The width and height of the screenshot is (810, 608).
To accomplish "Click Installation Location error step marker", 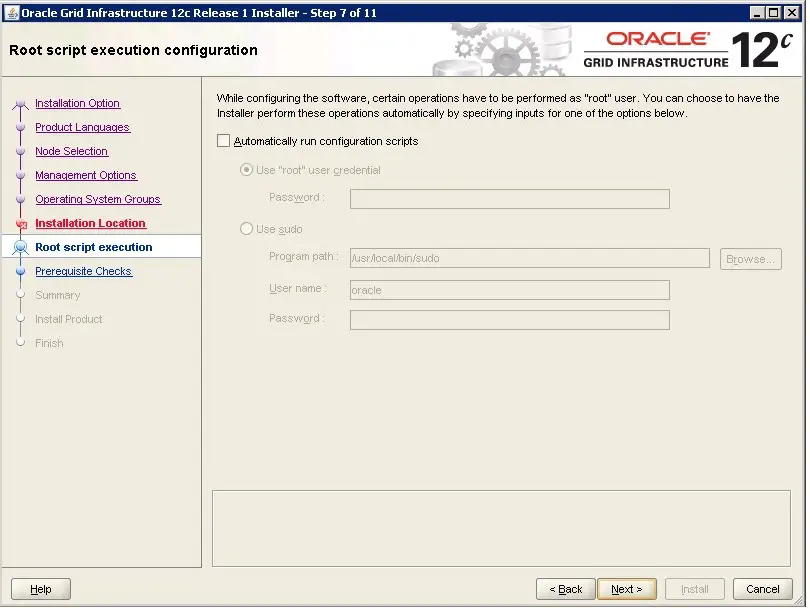I will (x=21, y=224).
